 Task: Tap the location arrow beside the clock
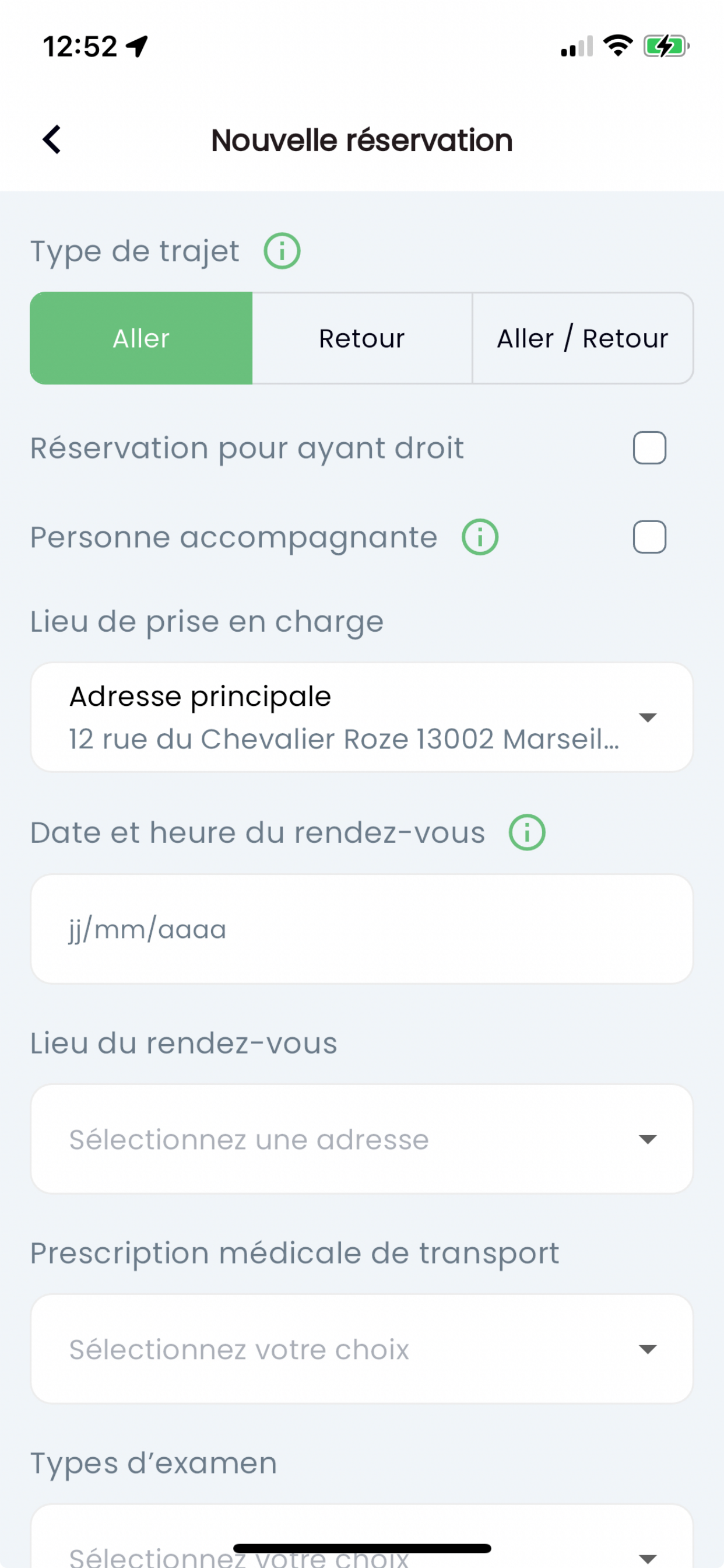click(137, 46)
